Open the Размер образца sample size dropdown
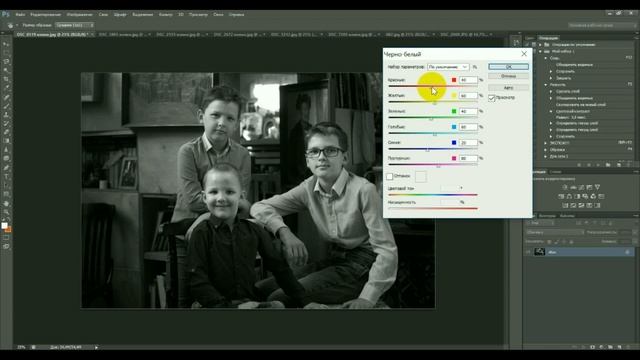The width and height of the screenshot is (640, 360). [74, 25]
